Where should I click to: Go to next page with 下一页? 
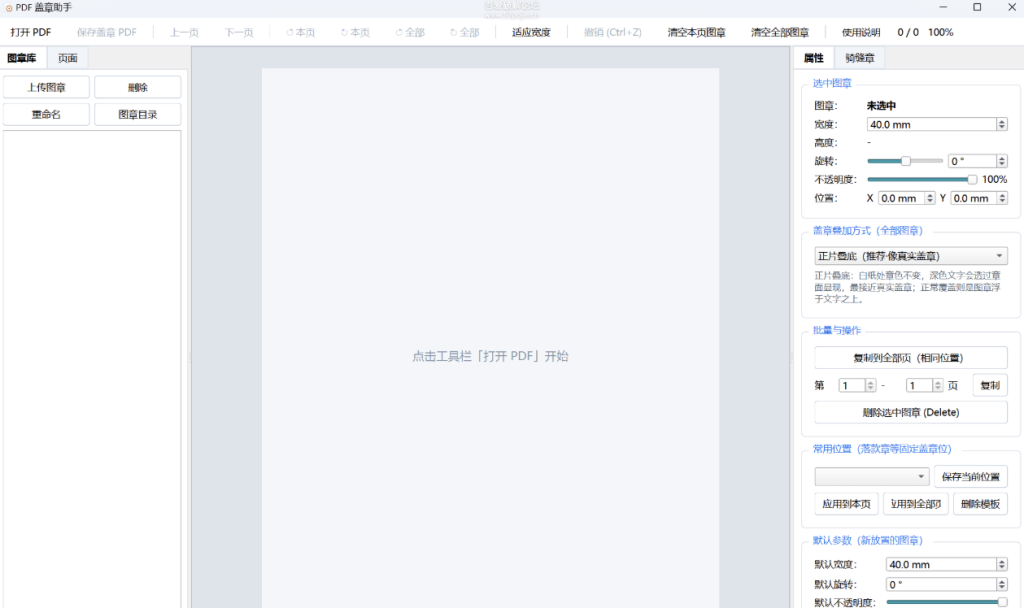239,32
